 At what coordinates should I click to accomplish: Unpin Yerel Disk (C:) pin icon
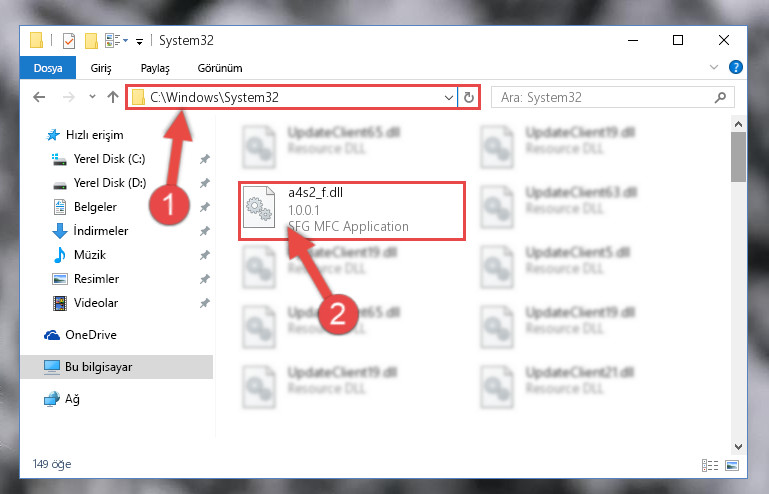tap(205, 159)
